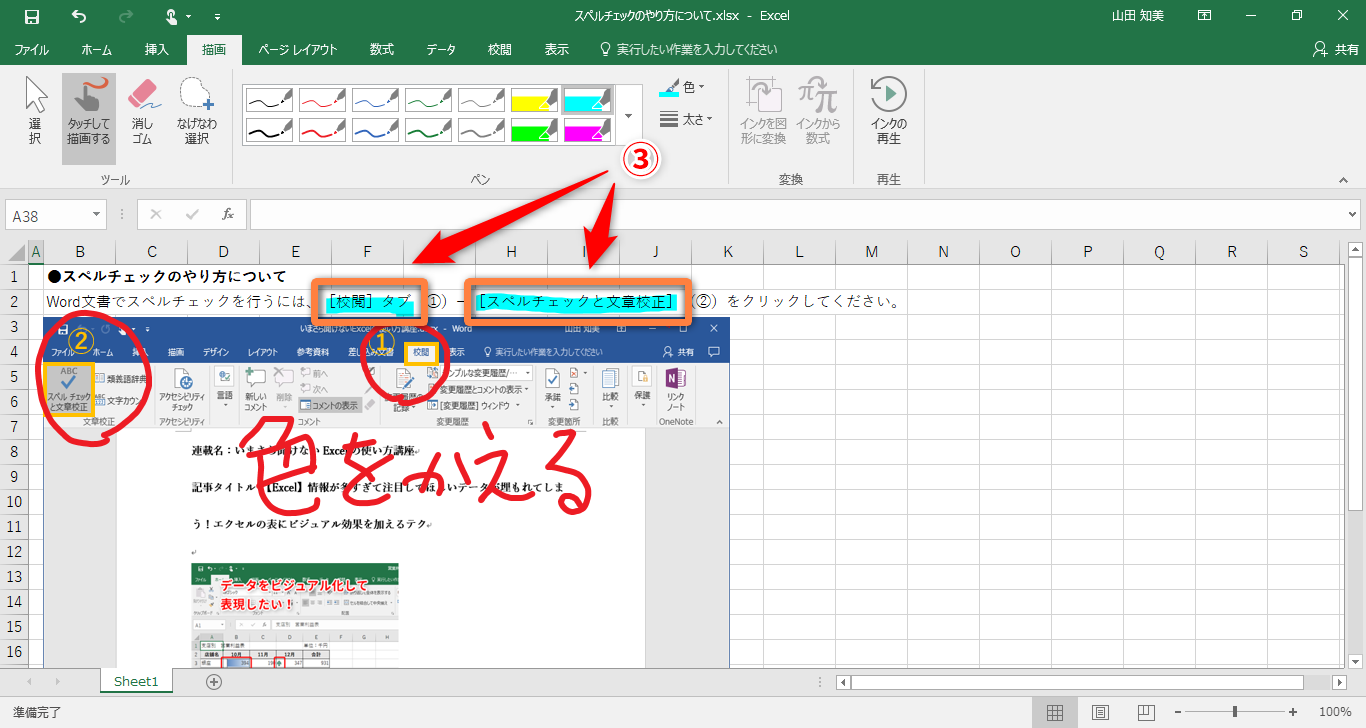This screenshot has width=1366, height=728.
Task: Open the 太さ pen thickness dropdown
Action: (685, 119)
